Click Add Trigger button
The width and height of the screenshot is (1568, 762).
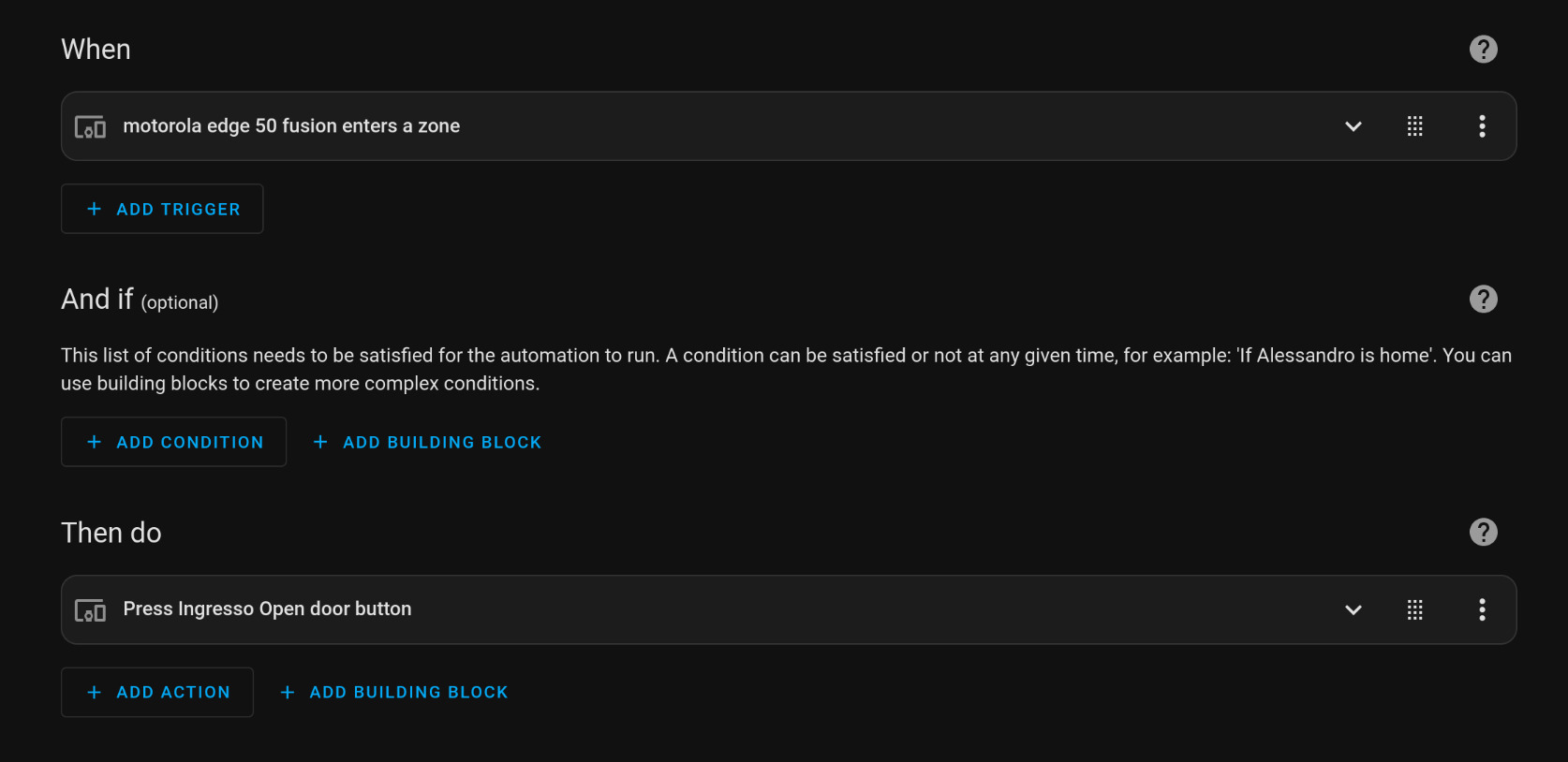click(x=162, y=209)
